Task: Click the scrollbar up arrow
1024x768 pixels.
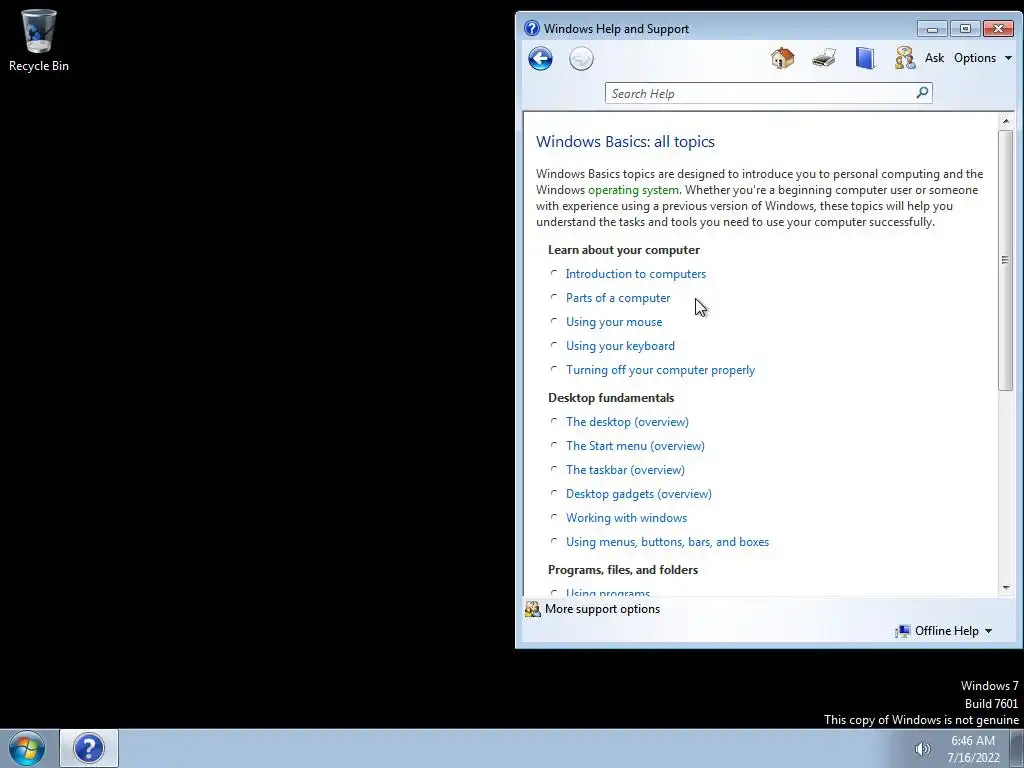Action: point(1006,121)
